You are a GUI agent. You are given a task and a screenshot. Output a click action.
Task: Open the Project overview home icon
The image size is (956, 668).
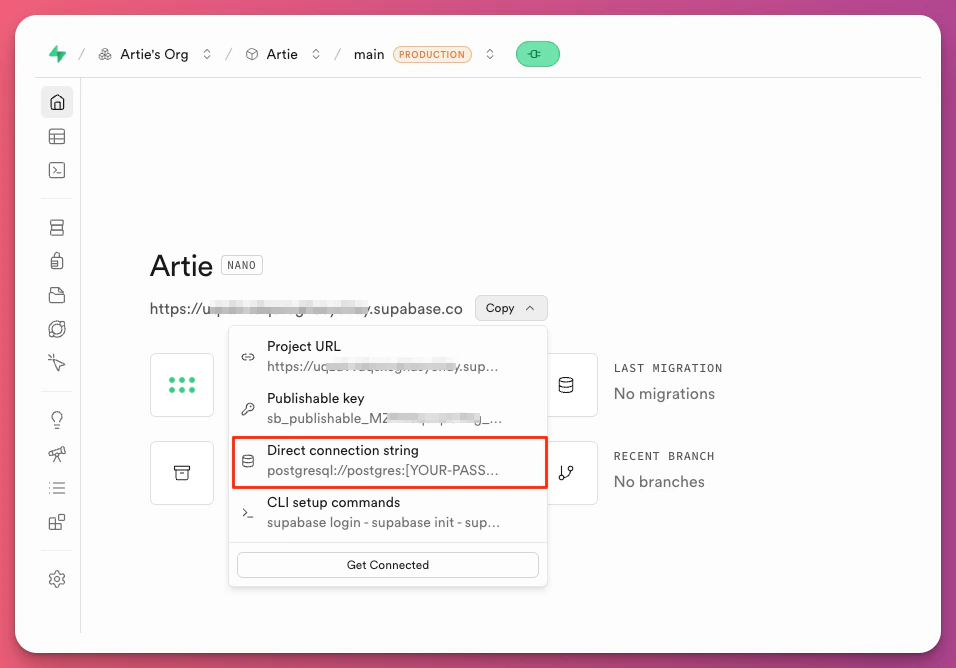click(x=57, y=102)
